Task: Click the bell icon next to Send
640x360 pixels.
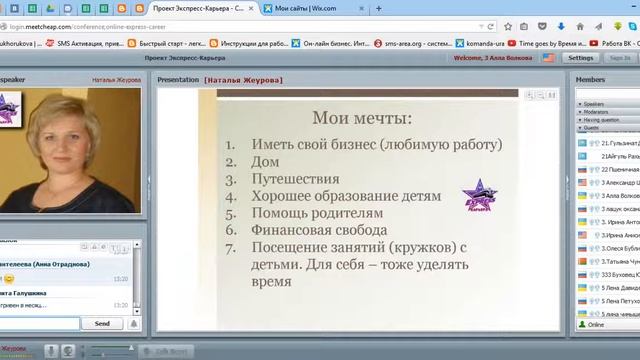Action: tap(133, 324)
